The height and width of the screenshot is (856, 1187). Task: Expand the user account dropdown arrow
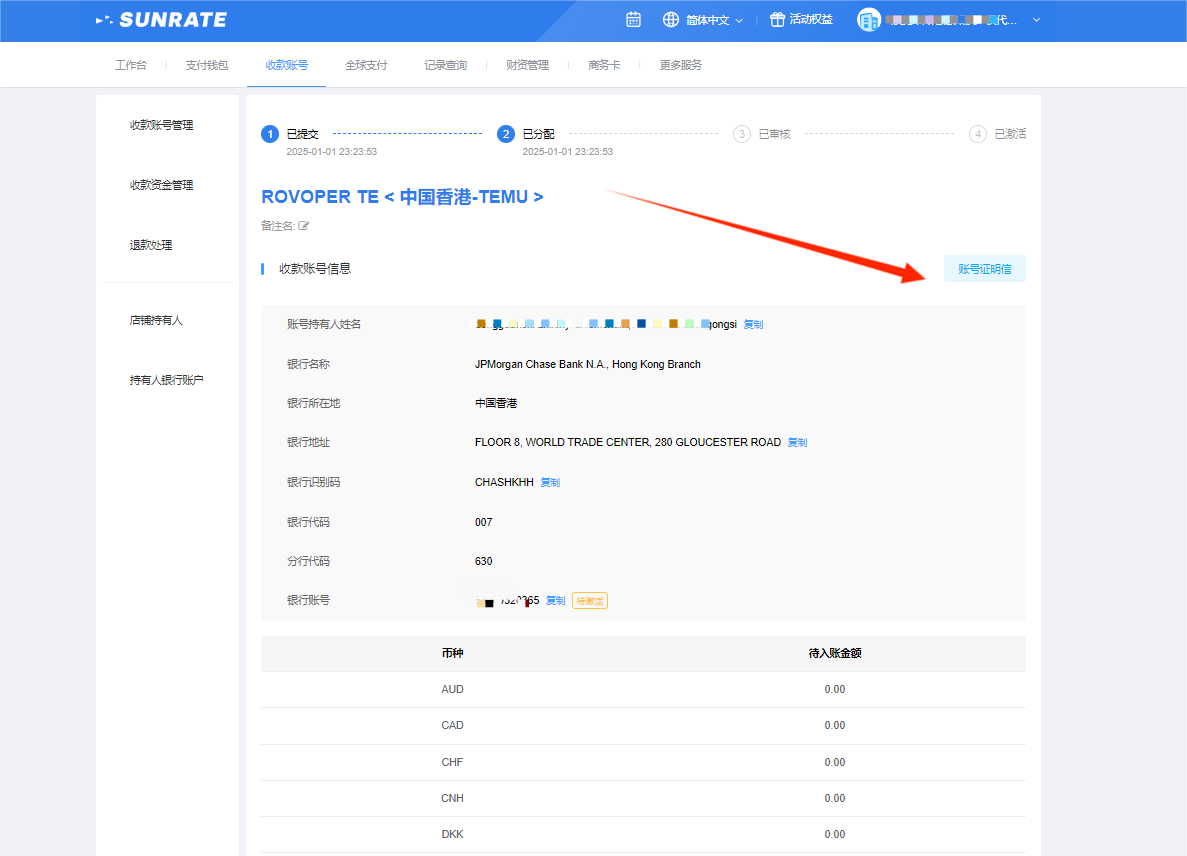(x=1036, y=20)
